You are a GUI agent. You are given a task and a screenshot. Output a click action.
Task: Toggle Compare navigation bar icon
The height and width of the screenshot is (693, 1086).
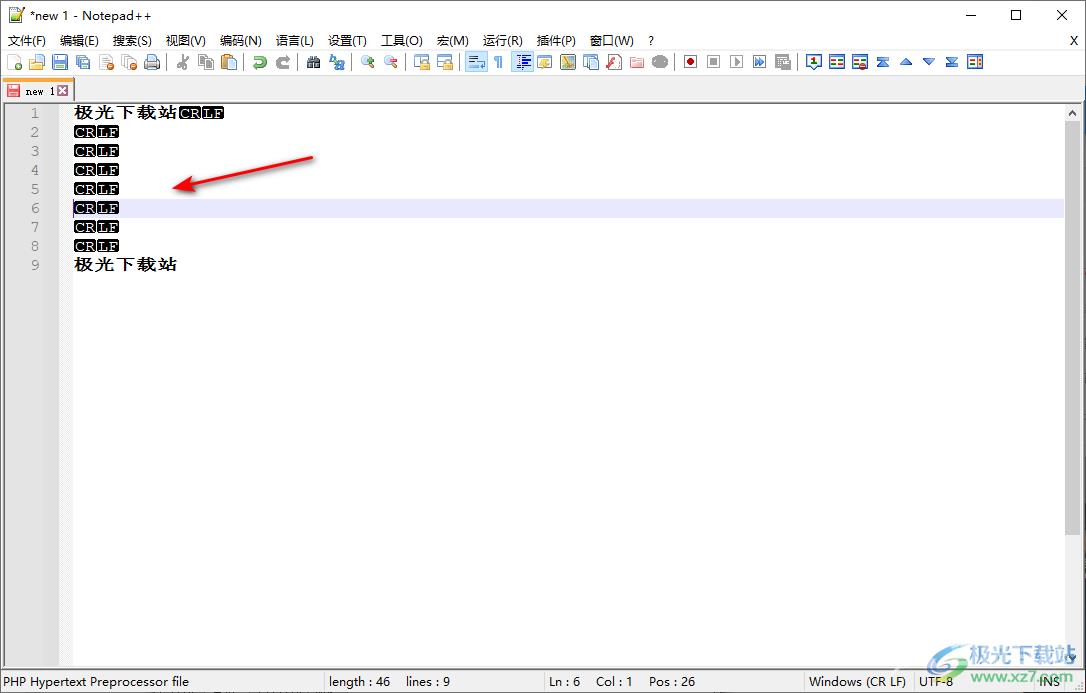pyautogui.click(x=975, y=62)
